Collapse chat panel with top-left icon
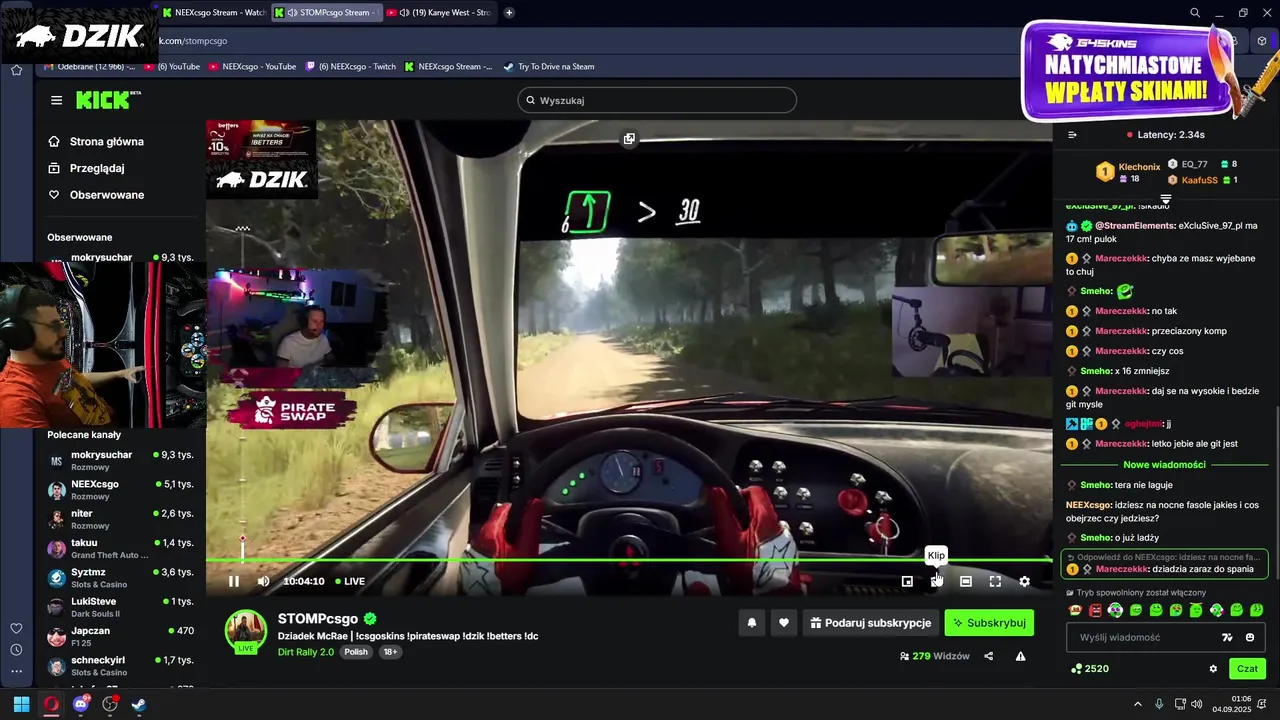This screenshot has height=720, width=1280. tap(1072, 134)
